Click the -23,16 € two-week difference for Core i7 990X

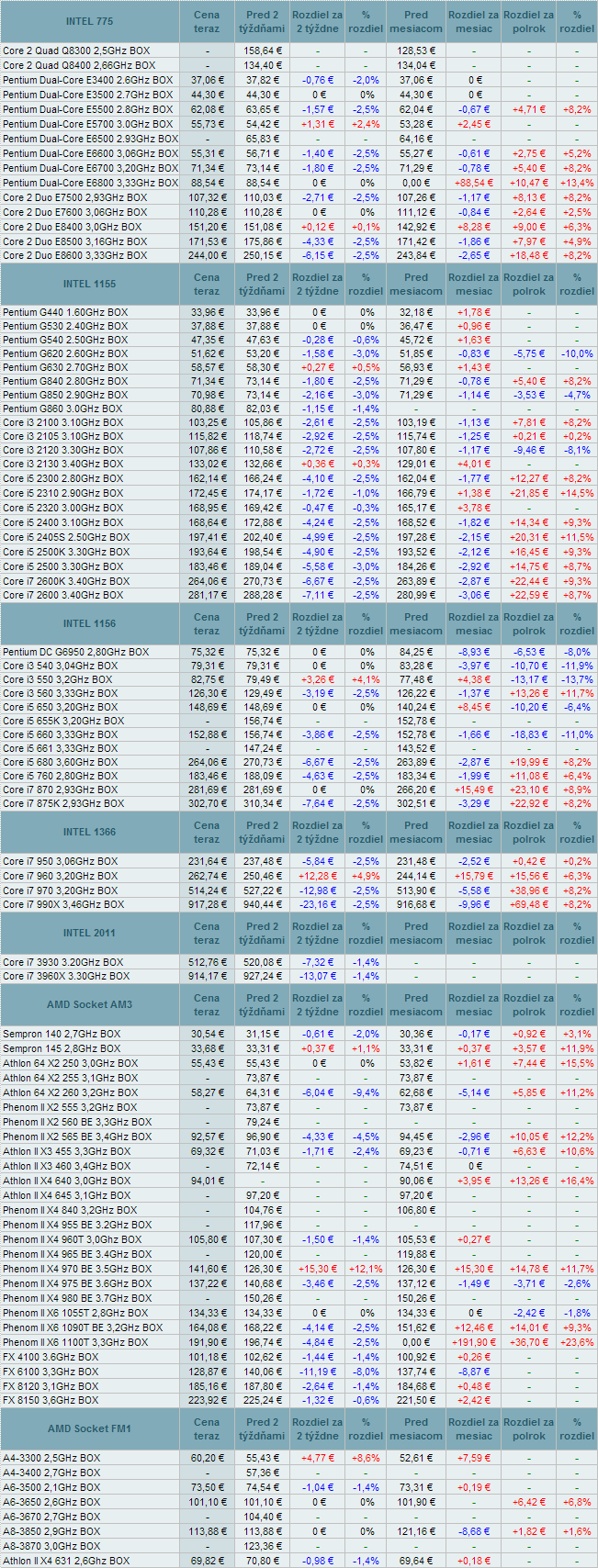tap(317, 904)
